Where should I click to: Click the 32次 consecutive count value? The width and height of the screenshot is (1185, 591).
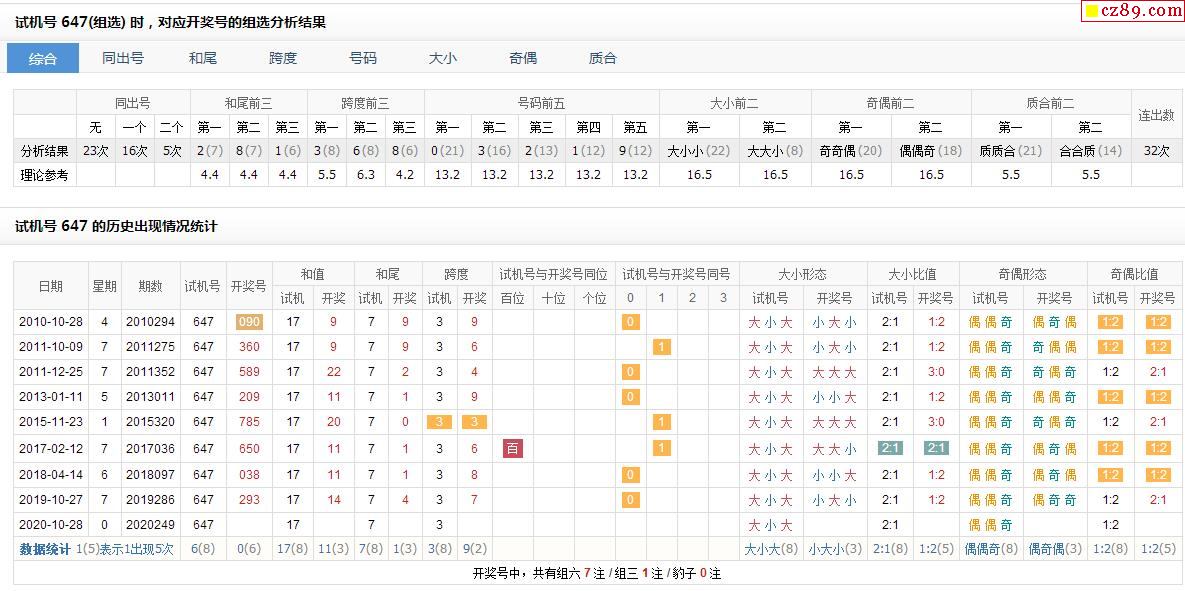pos(1156,151)
